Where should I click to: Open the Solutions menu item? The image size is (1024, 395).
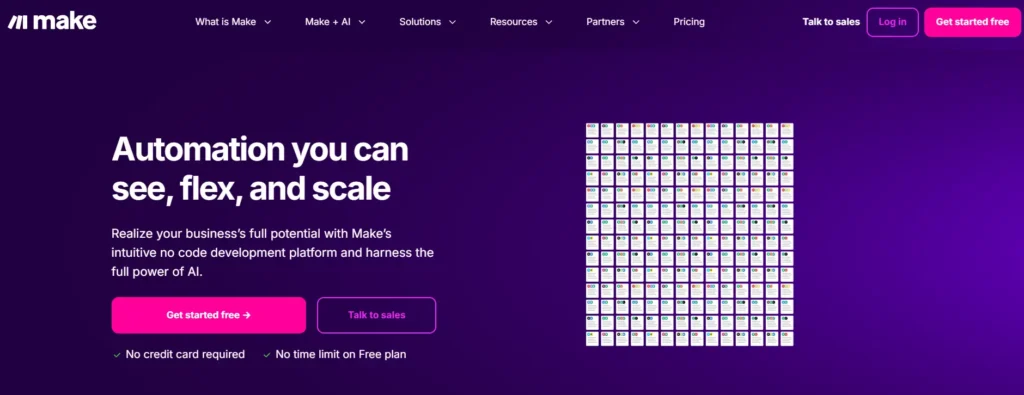point(420,22)
